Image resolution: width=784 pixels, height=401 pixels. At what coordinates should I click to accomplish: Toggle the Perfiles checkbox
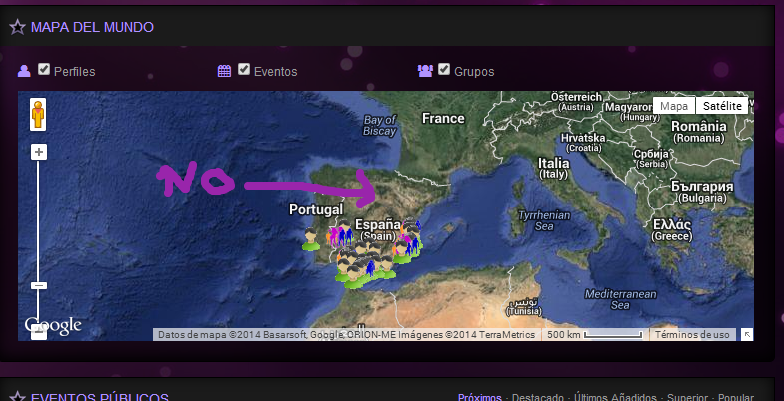click(44, 70)
